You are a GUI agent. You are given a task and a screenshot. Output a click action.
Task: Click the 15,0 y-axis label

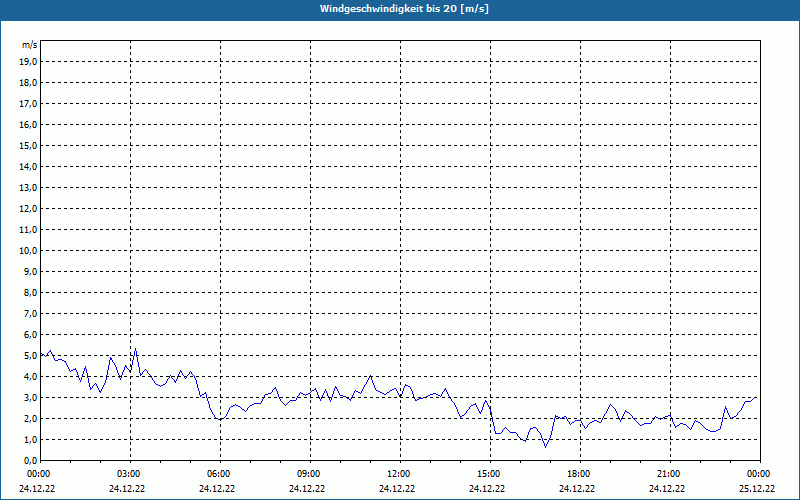[x=28, y=146]
